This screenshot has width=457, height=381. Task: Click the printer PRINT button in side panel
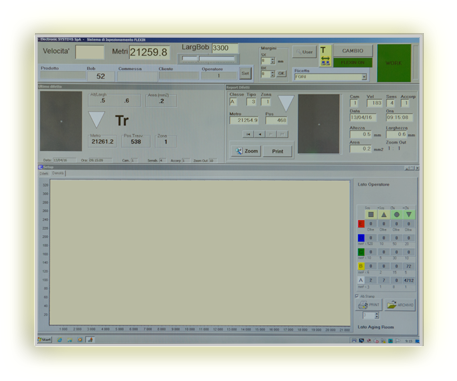369,305
